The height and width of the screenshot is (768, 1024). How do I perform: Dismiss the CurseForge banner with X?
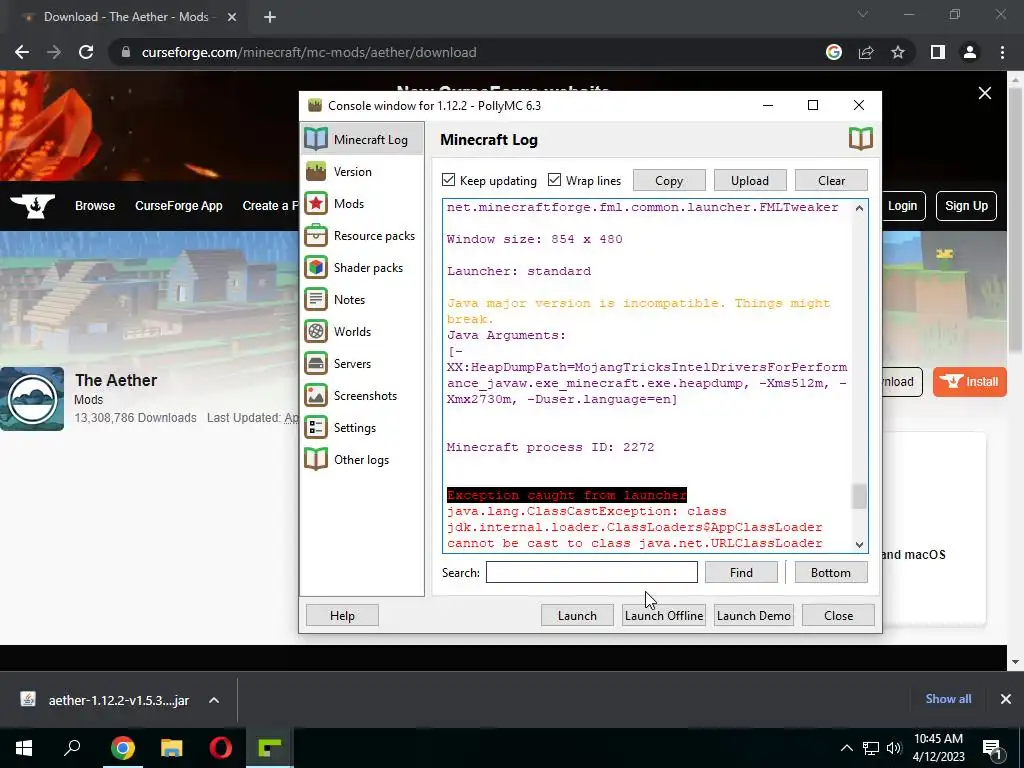click(985, 93)
